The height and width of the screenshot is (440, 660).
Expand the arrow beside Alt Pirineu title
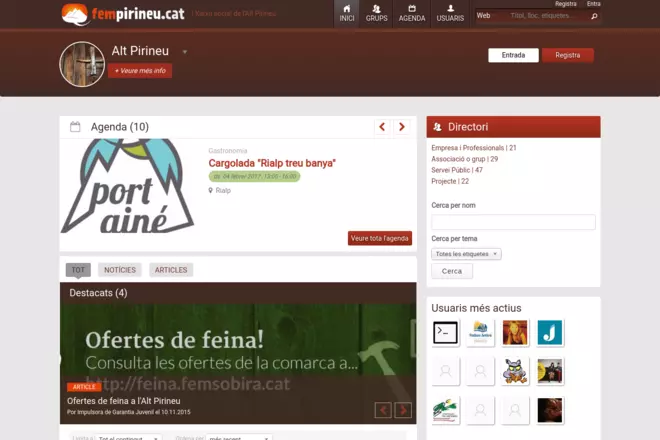tap(184, 52)
